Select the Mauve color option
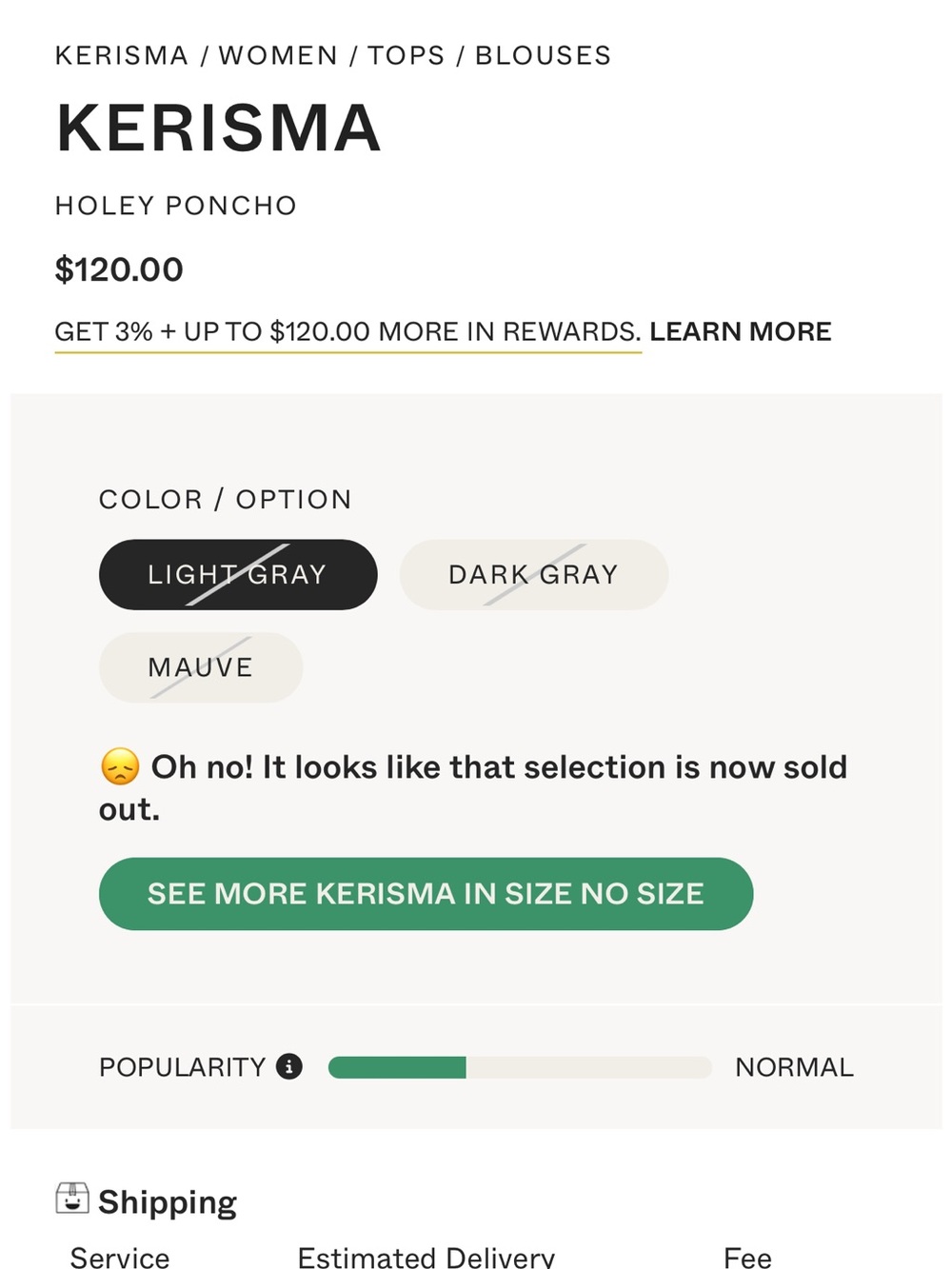952x1269 pixels. [x=201, y=666]
